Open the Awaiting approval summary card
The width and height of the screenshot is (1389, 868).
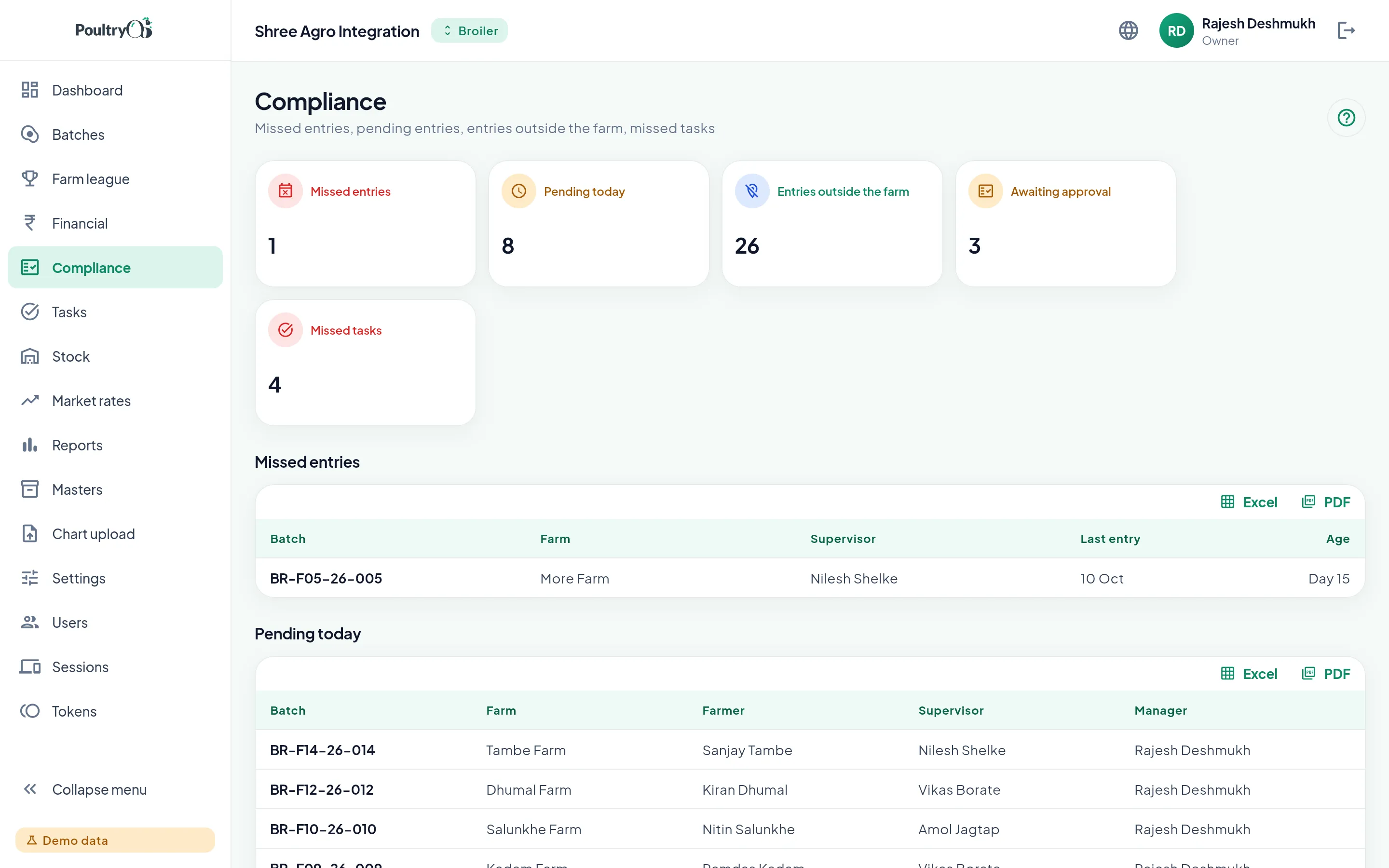click(x=1066, y=224)
